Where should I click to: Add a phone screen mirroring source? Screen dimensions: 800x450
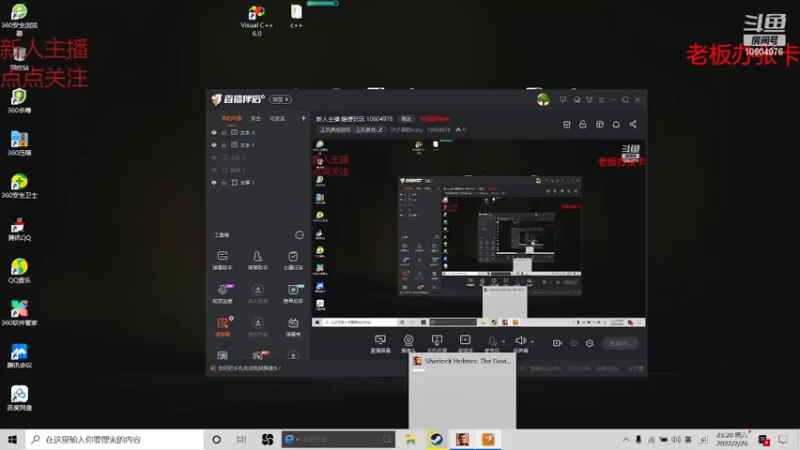(437, 343)
